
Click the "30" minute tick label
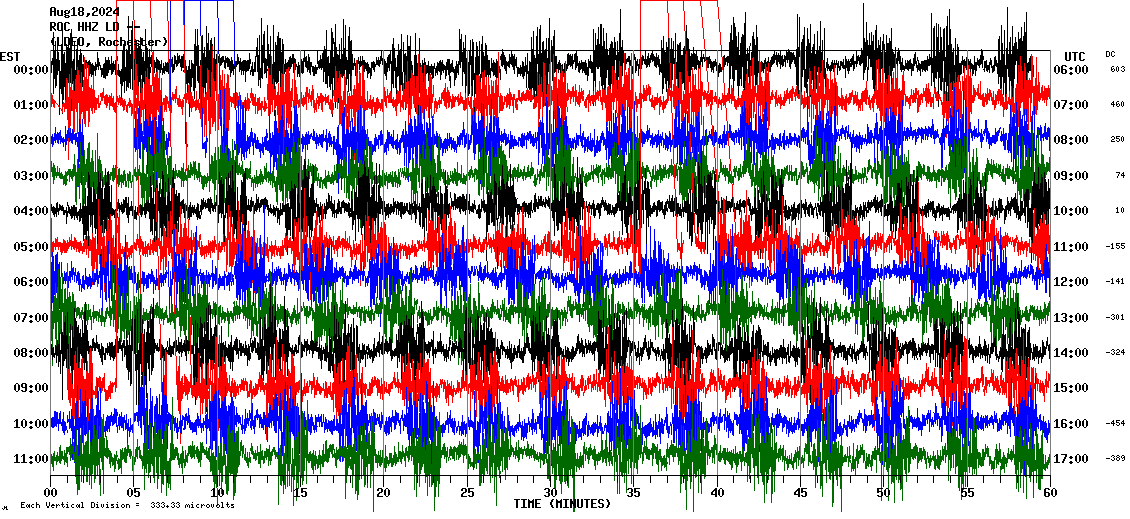551,493
